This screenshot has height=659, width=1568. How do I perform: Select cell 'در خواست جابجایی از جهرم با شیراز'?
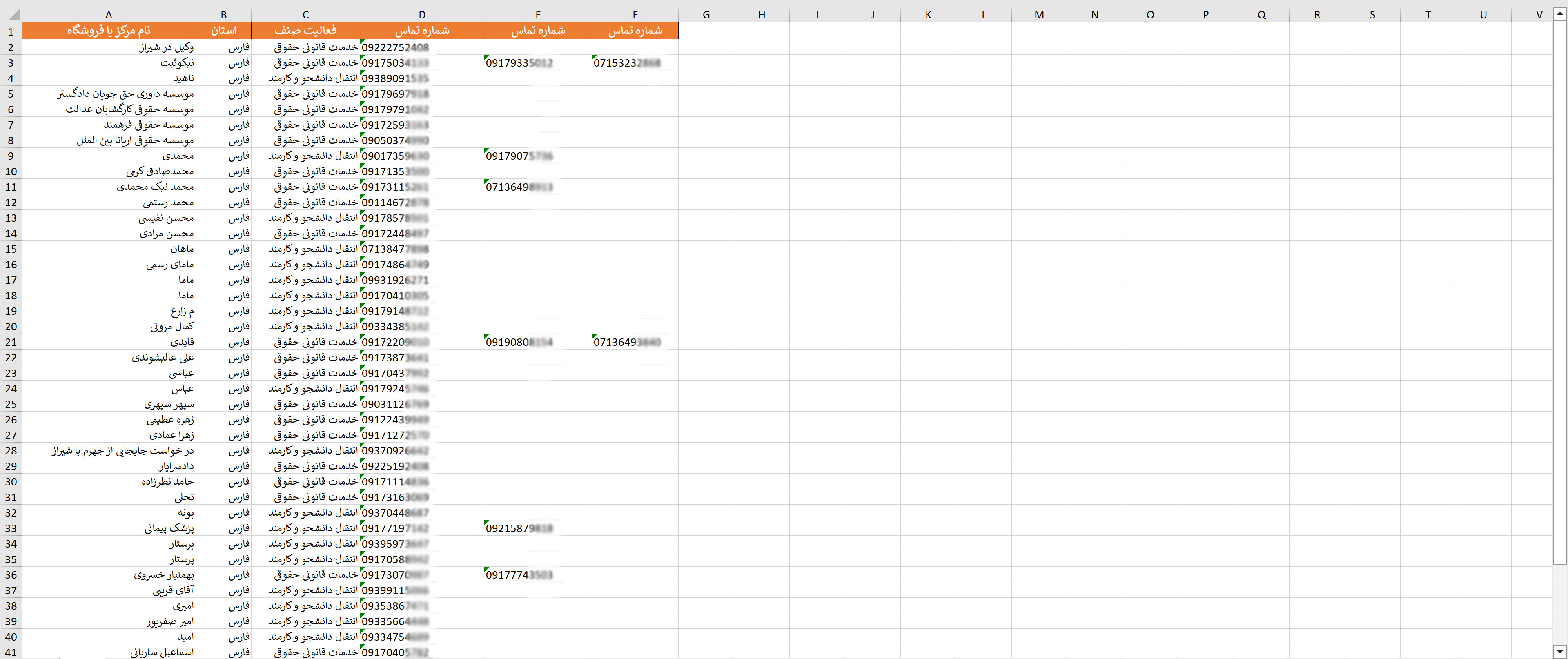[108, 450]
